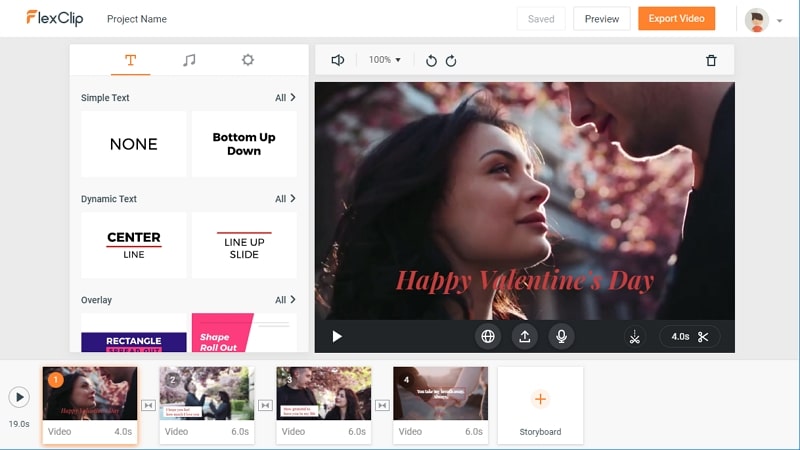
Task: Add transition between clips 3 and 4
Action: tap(382, 405)
